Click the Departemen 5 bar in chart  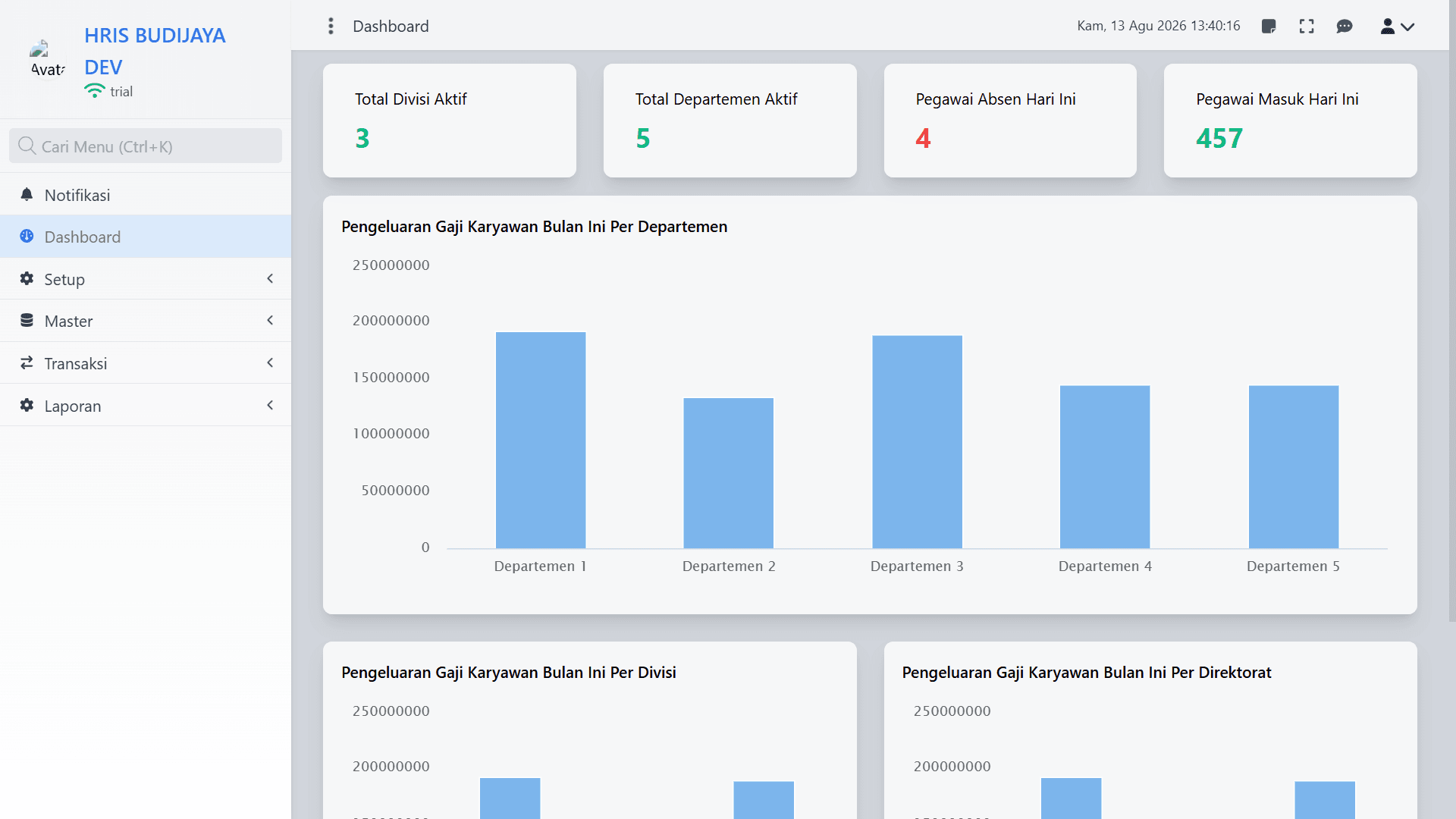[1294, 467]
